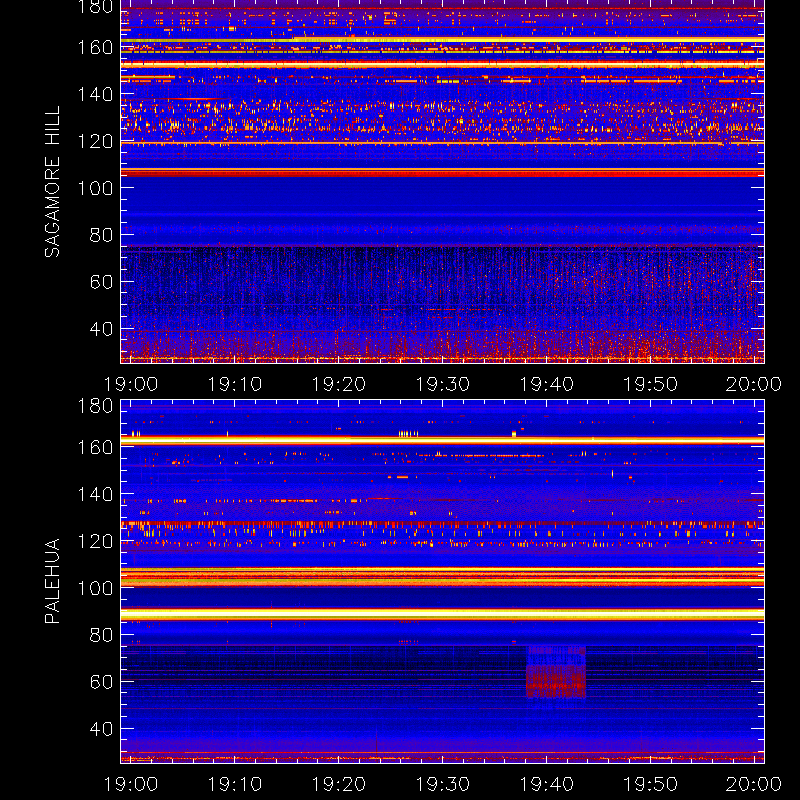The height and width of the screenshot is (800, 800).
Task: Click 20:00 time label under Sagamore Hill plot
Action: click(x=754, y=384)
